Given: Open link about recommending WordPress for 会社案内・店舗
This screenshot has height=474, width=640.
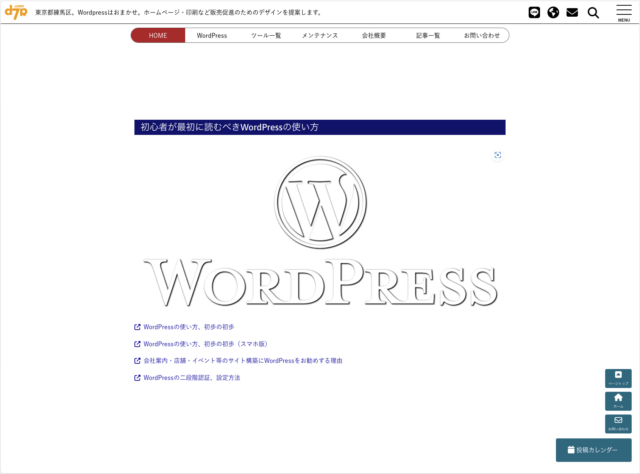Looking at the screenshot, I should point(238,361).
